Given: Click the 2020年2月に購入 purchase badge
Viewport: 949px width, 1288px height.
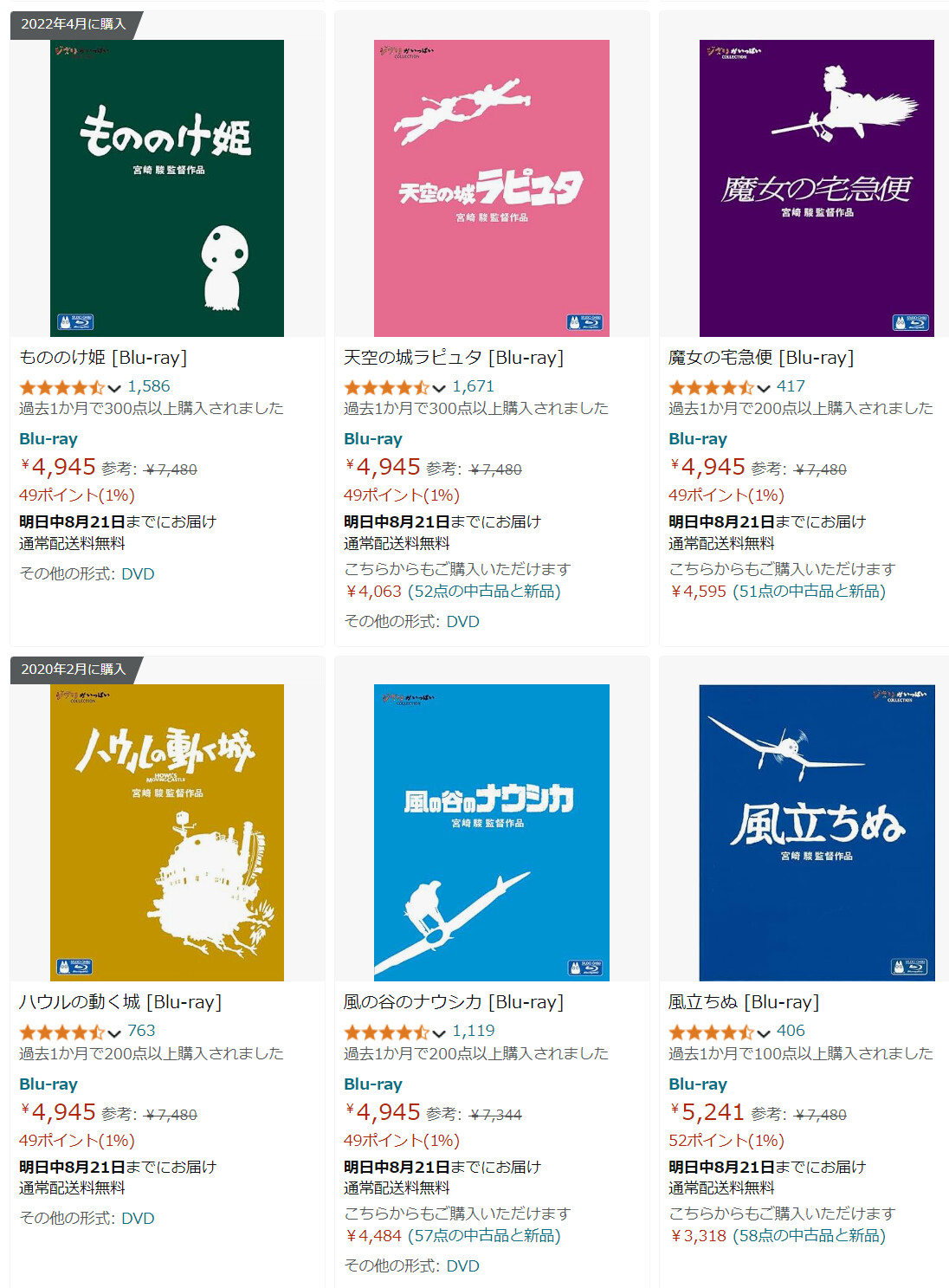Looking at the screenshot, I should pos(74,669).
